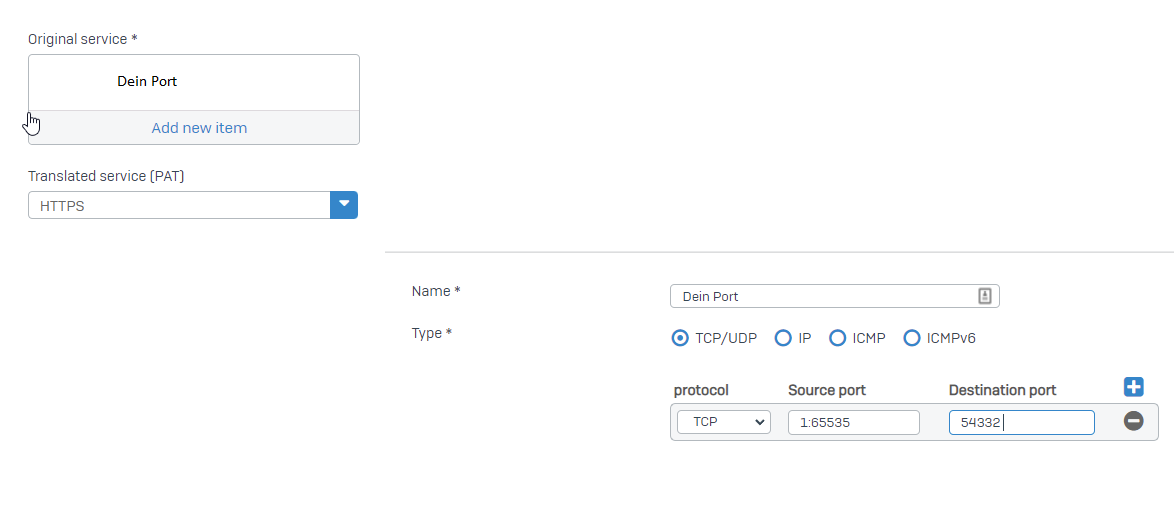Click the blue plus icon to add port row
This screenshot has width=1174, height=518.
coord(1133,388)
